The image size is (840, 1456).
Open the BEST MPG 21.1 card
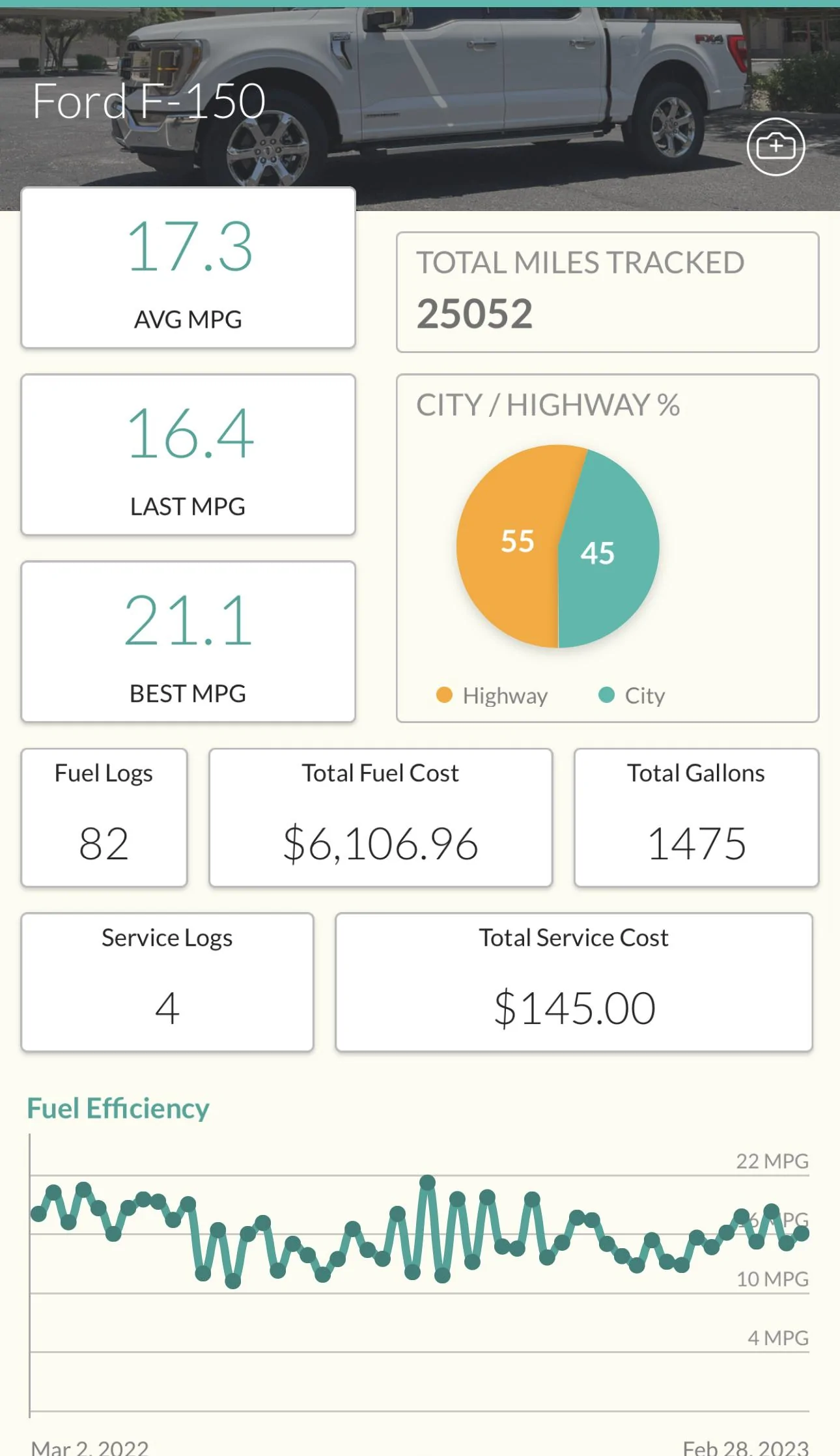tap(188, 642)
